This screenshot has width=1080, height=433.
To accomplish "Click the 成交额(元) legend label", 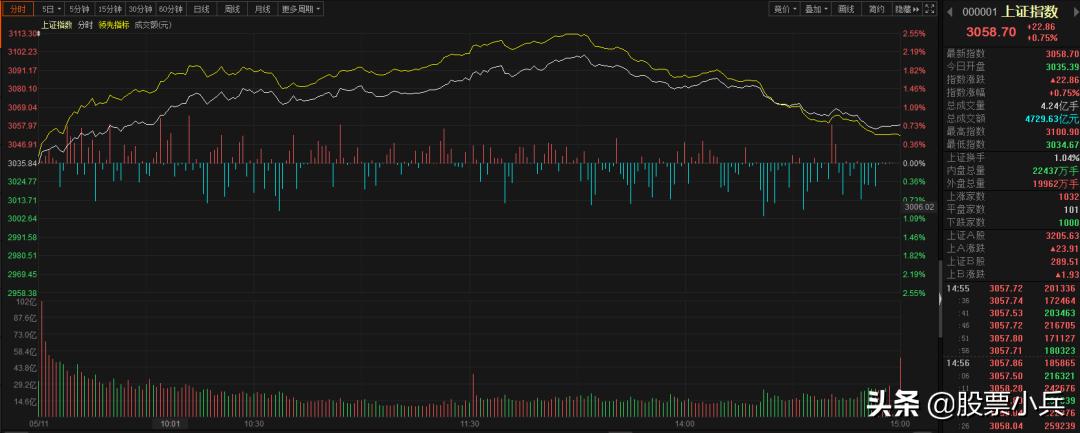I will tap(152, 25).
